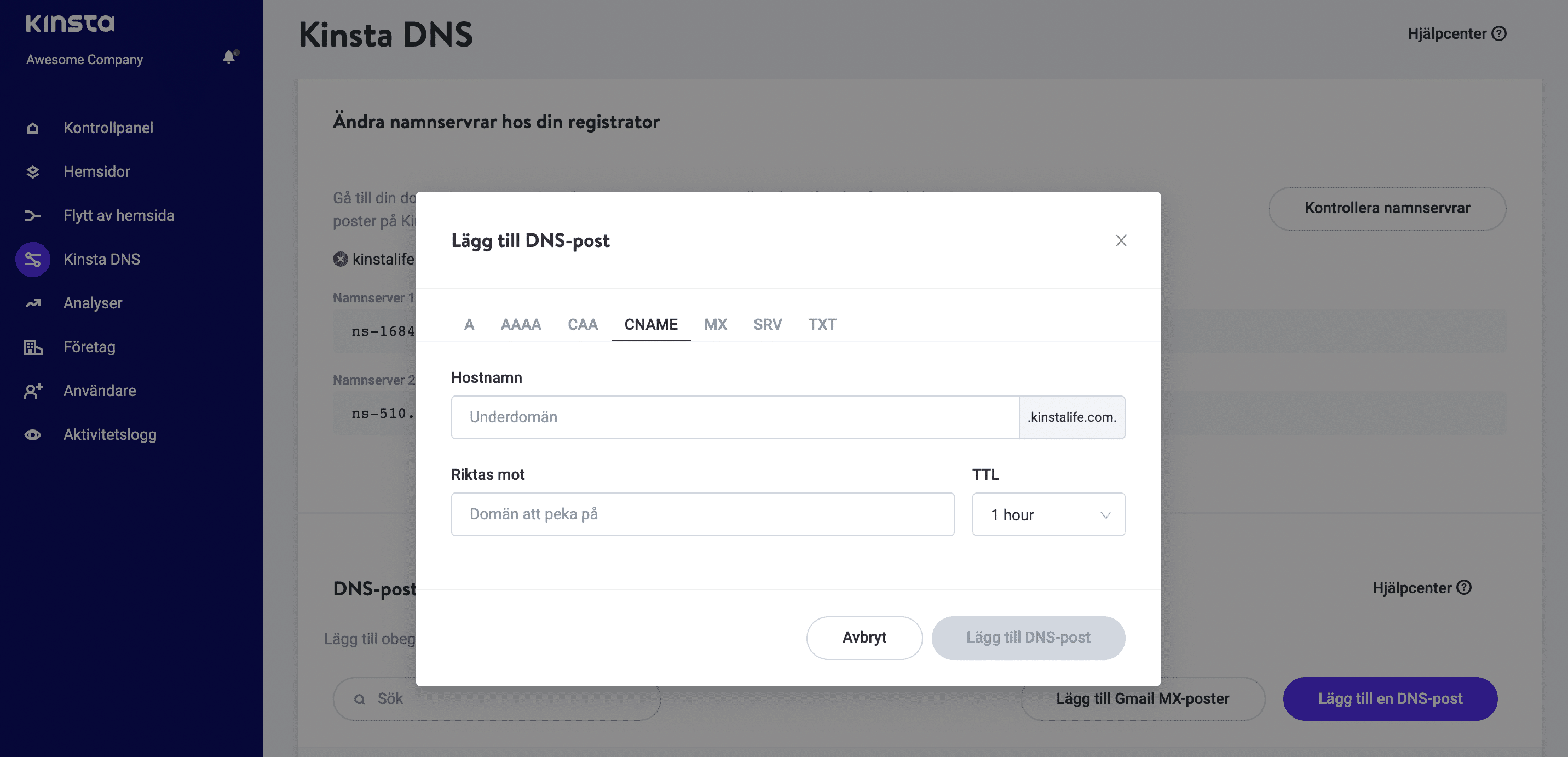
Task: Click the Användare add-user icon
Action: (x=33, y=391)
